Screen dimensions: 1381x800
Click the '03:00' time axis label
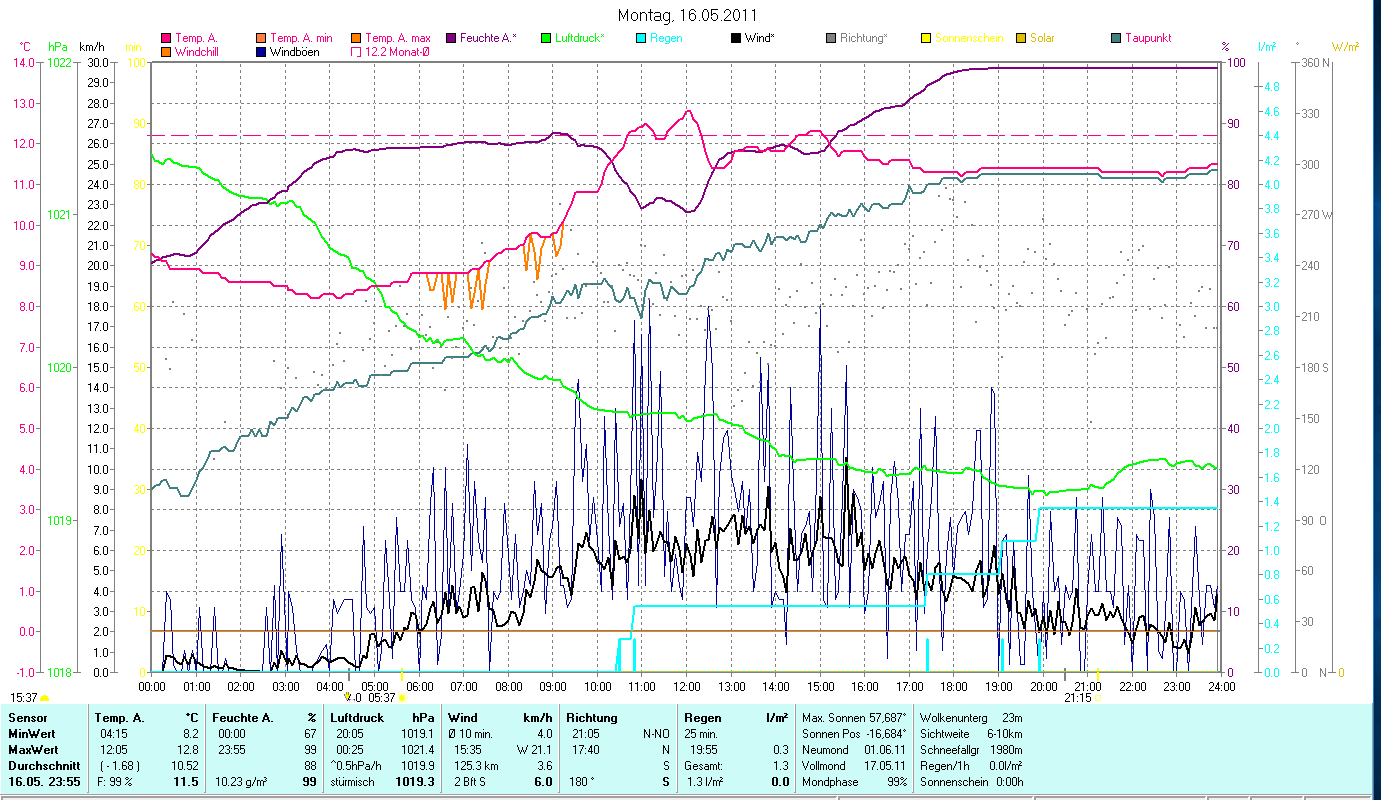(285, 686)
